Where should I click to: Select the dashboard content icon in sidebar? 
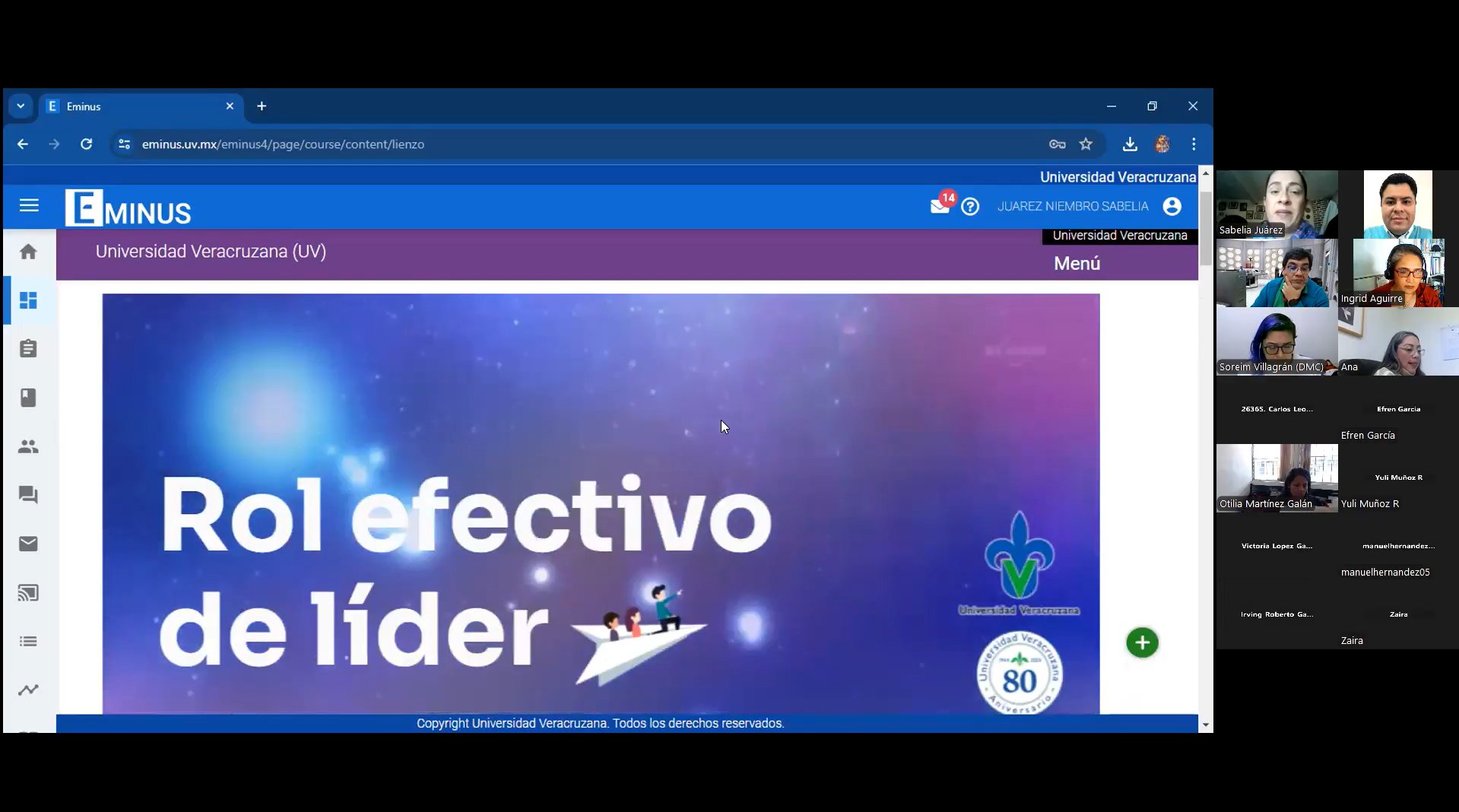coord(28,300)
